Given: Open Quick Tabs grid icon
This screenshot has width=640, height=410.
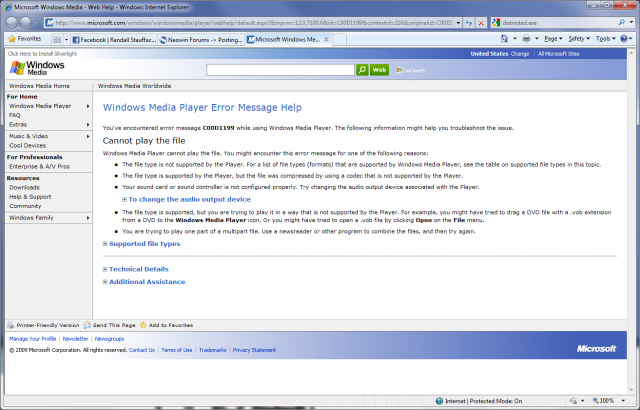Looking at the screenshot, I should 57,40.
